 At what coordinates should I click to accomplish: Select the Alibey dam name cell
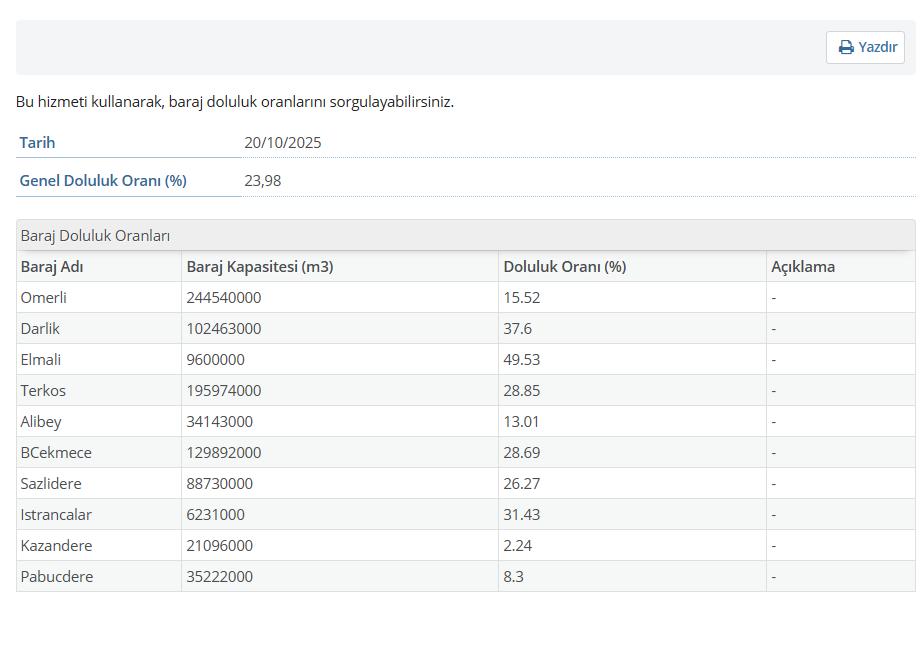pos(41,422)
